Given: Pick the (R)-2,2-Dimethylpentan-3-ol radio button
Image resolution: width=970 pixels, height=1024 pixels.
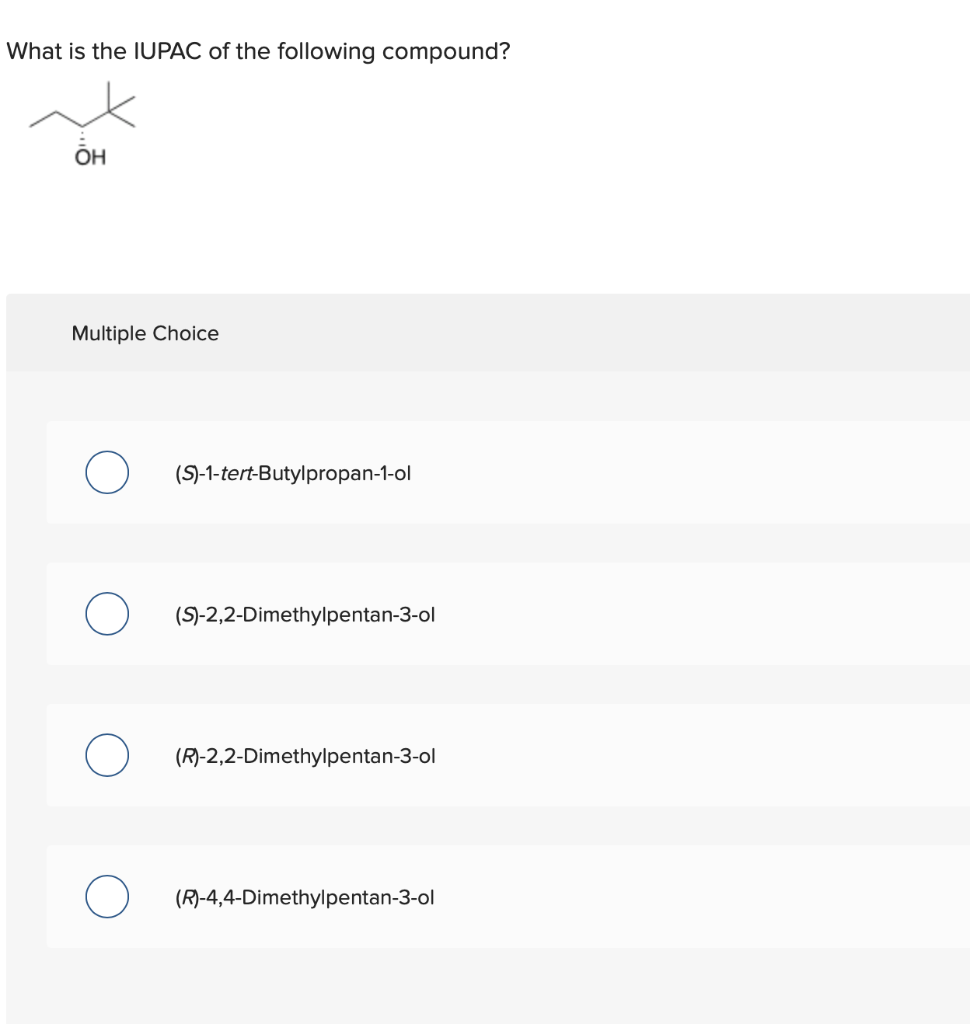Looking at the screenshot, I should (106, 755).
